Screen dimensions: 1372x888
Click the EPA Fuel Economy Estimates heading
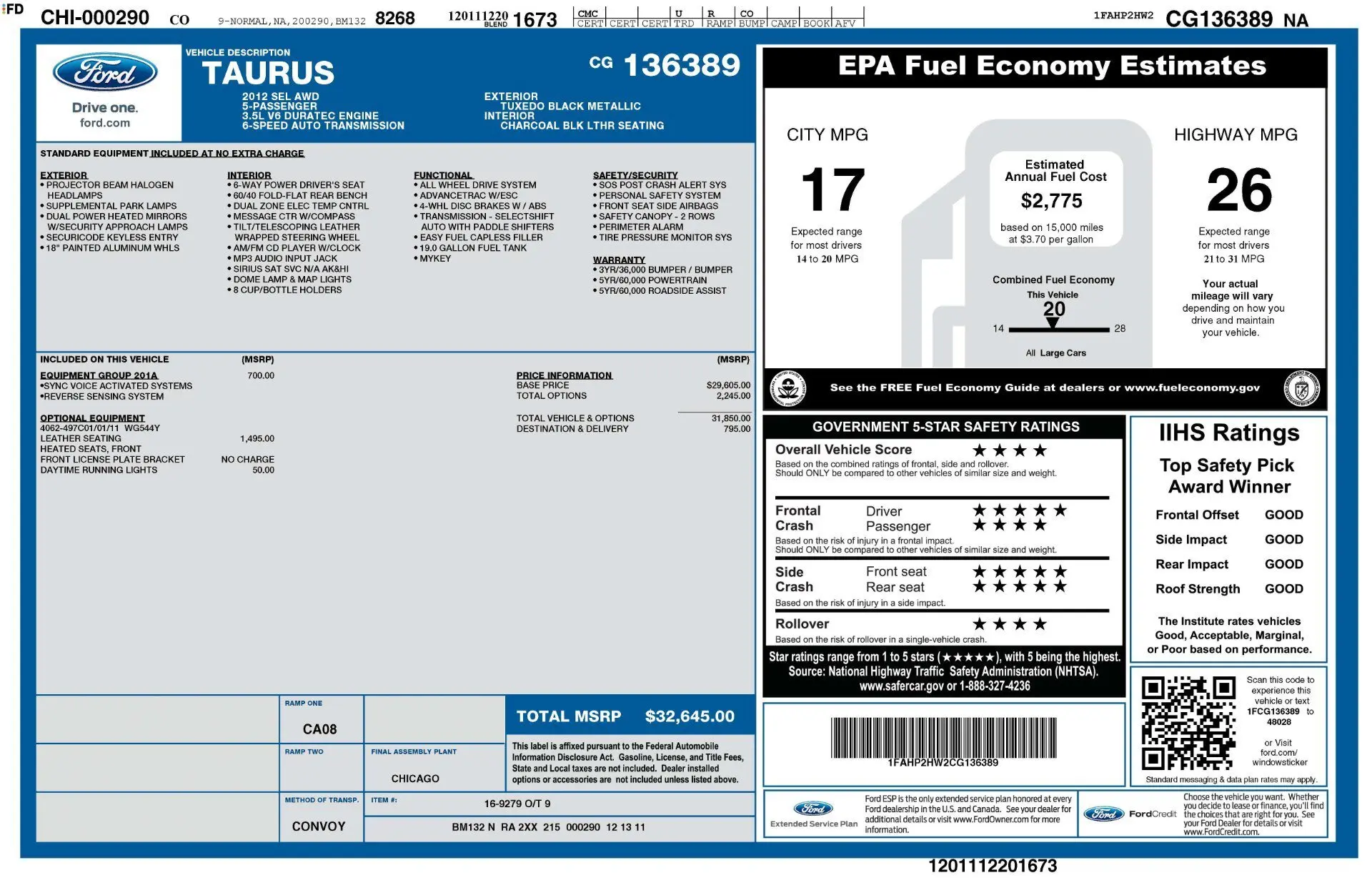[x=1052, y=66]
